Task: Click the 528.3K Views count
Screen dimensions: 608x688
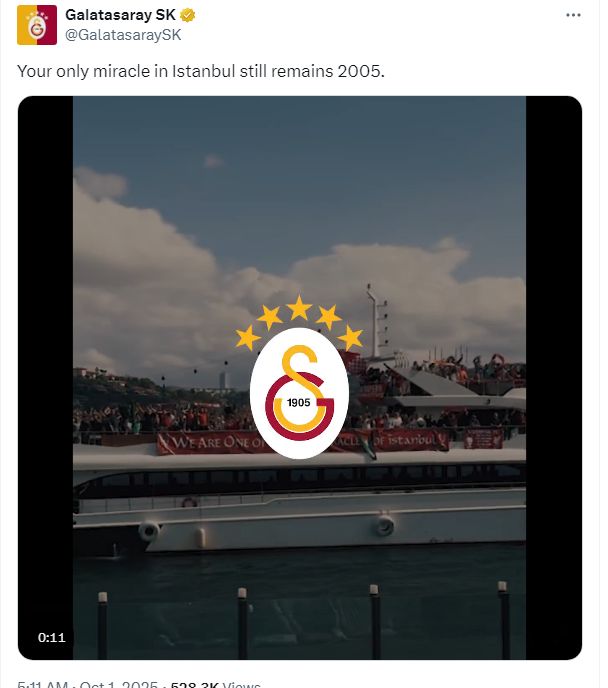Action: [215, 684]
